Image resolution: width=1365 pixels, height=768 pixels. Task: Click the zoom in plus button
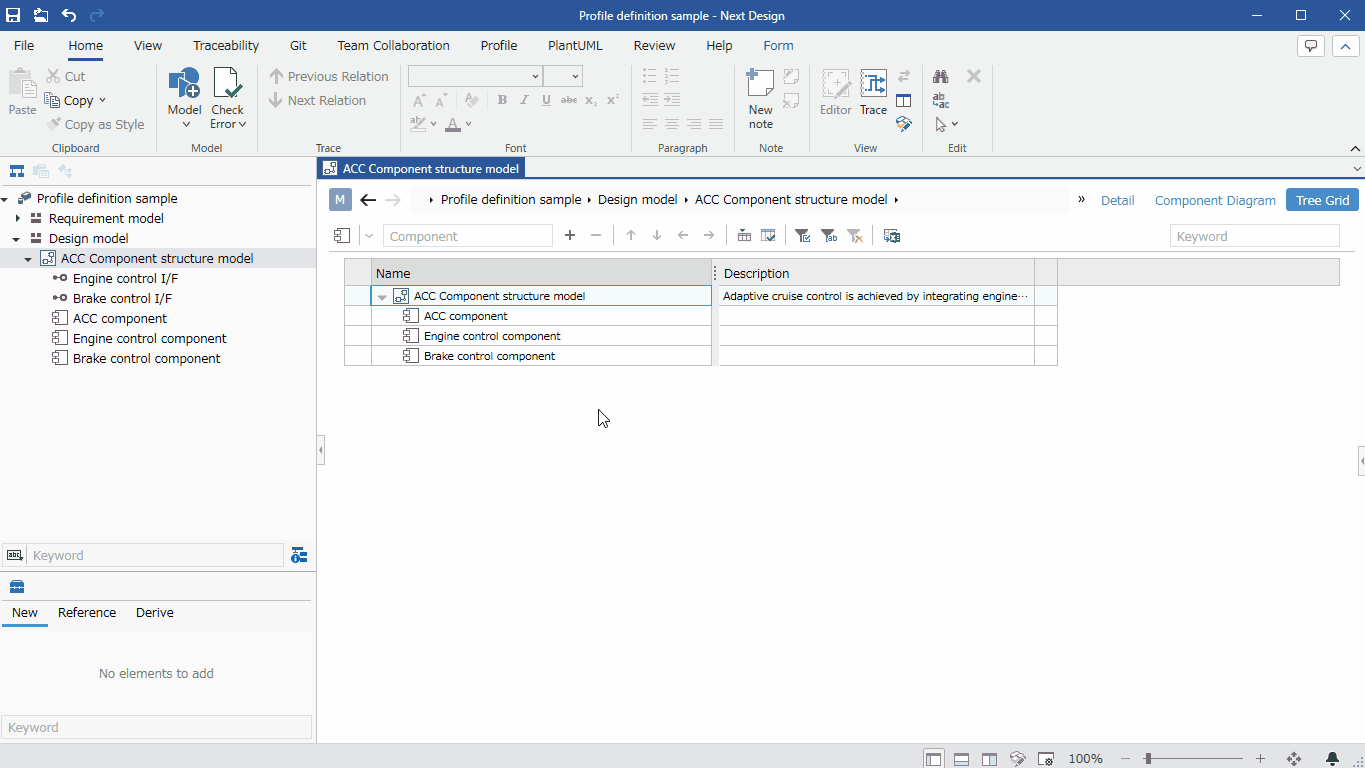tap(1260, 759)
